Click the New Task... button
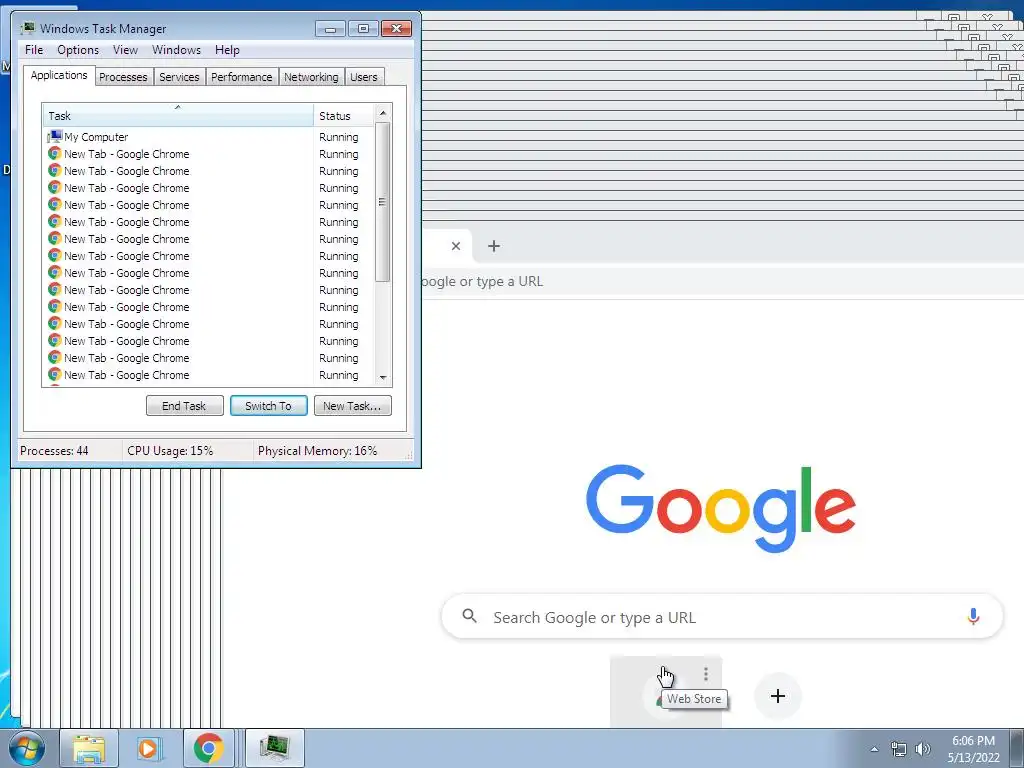Image resolution: width=1024 pixels, height=768 pixels. 352,406
